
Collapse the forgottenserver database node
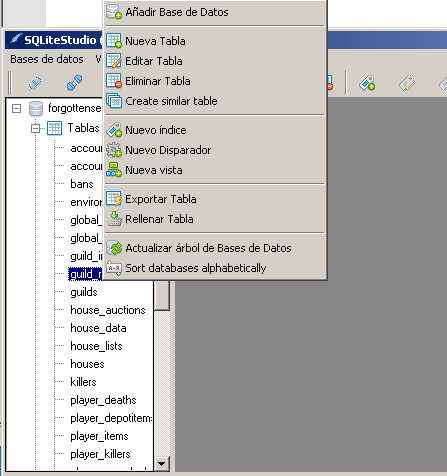(16, 108)
